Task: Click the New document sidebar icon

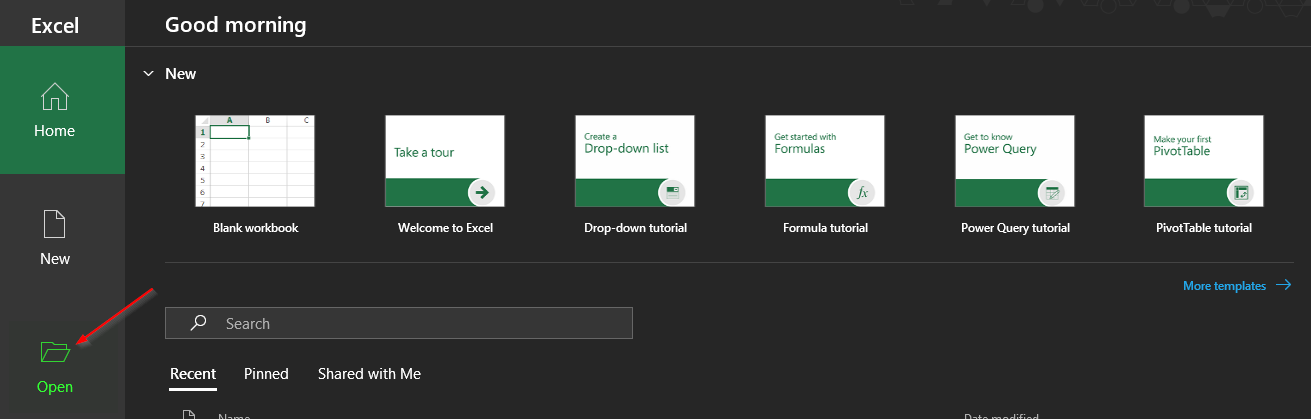Action: 55,224
